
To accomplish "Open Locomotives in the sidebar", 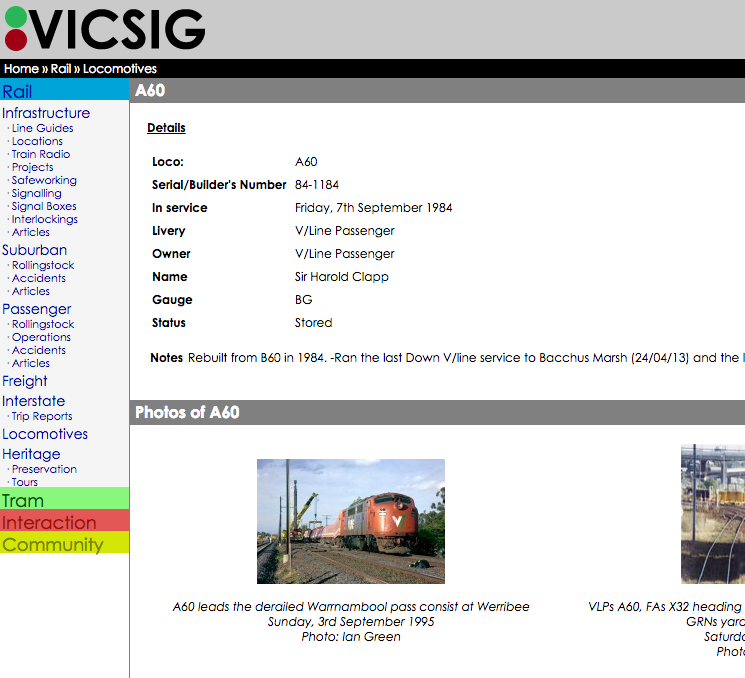I will 45,434.
